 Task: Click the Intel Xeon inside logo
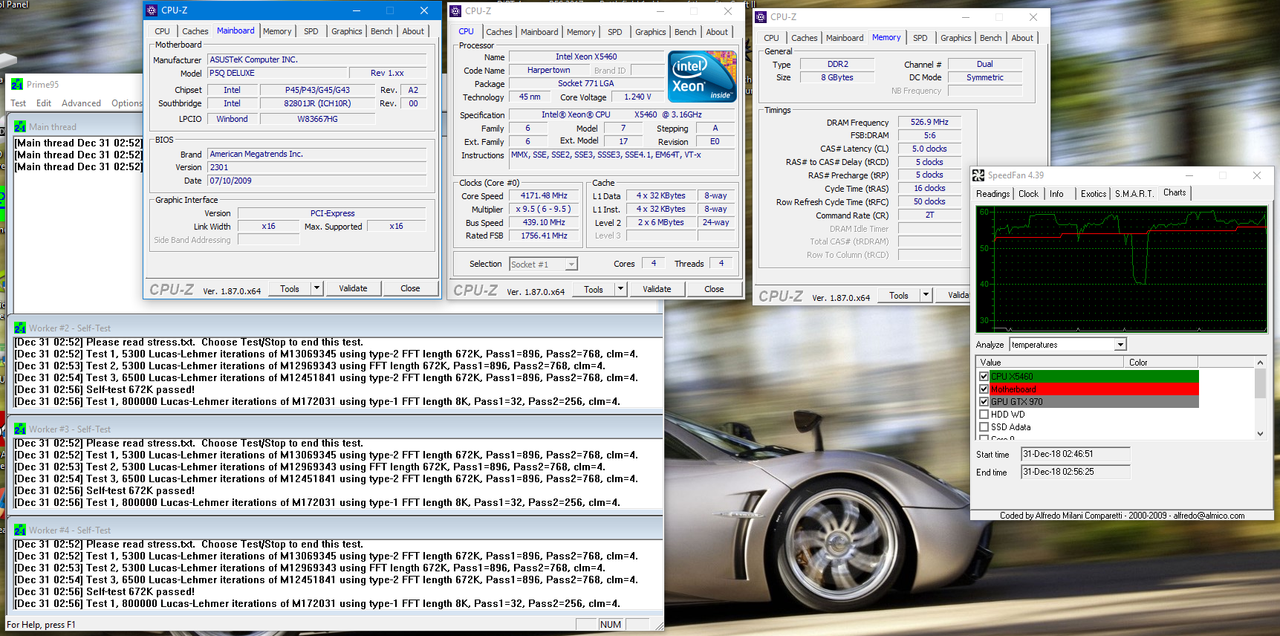click(703, 76)
